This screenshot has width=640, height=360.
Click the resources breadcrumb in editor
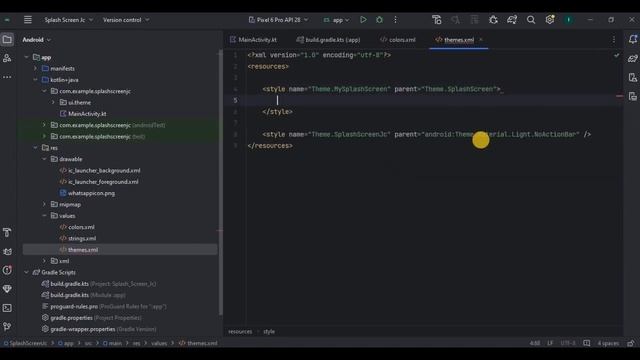(240, 331)
